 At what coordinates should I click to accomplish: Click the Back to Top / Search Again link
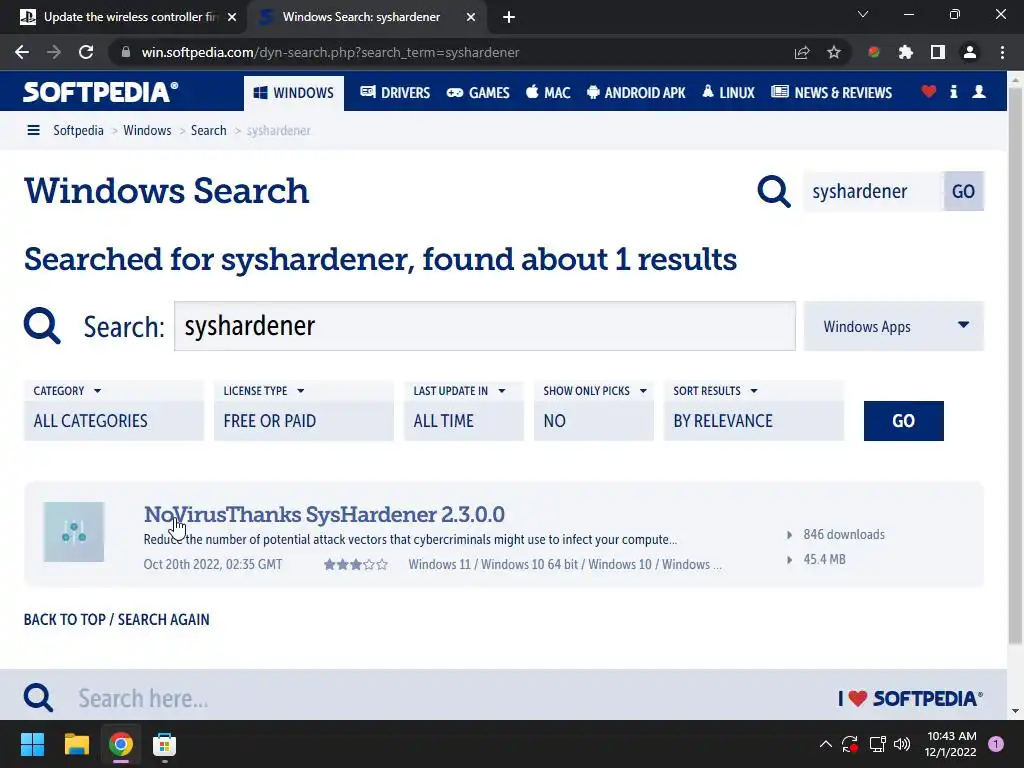(x=117, y=619)
